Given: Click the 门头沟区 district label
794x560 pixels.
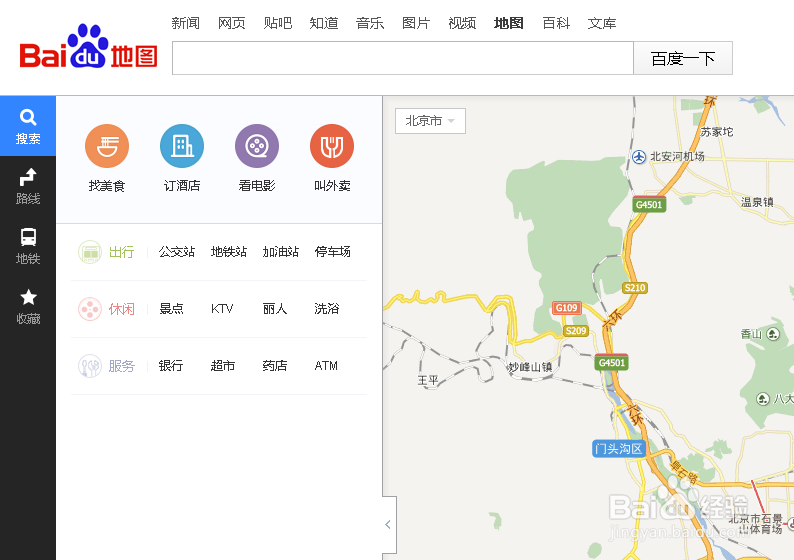Looking at the screenshot, I should [619, 449].
